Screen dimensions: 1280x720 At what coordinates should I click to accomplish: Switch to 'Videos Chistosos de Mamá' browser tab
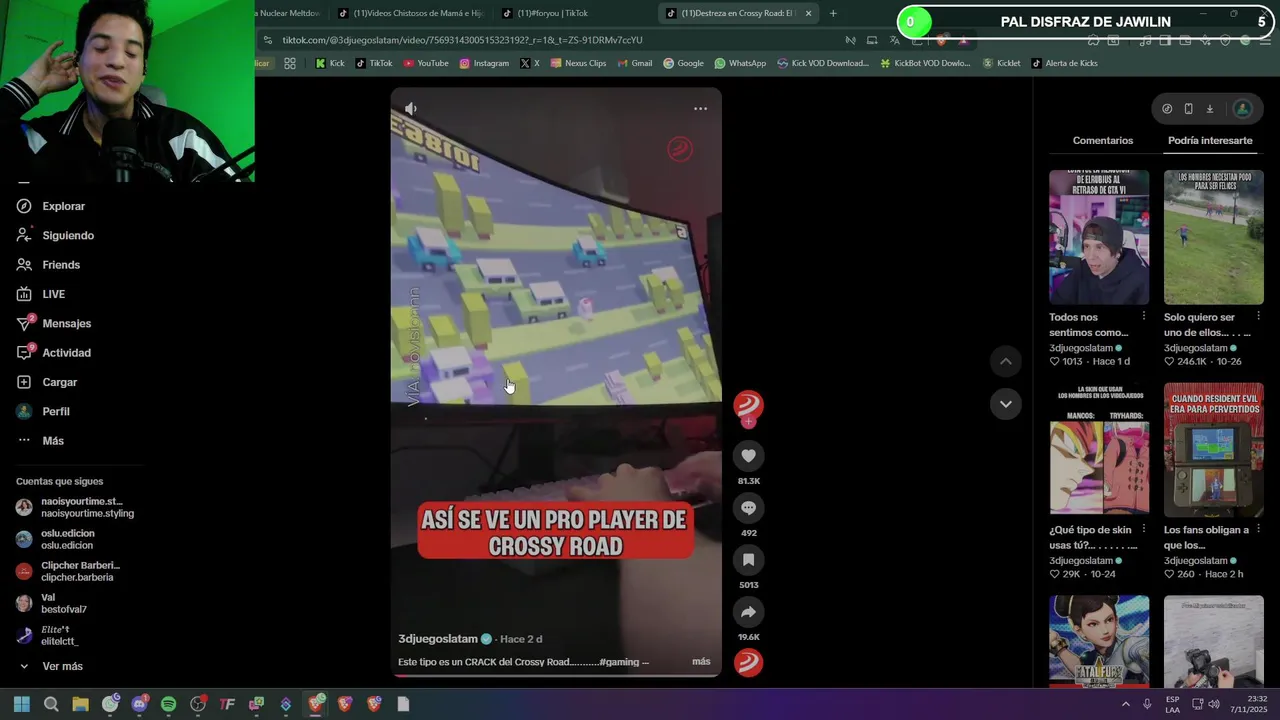(x=410, y=13)
